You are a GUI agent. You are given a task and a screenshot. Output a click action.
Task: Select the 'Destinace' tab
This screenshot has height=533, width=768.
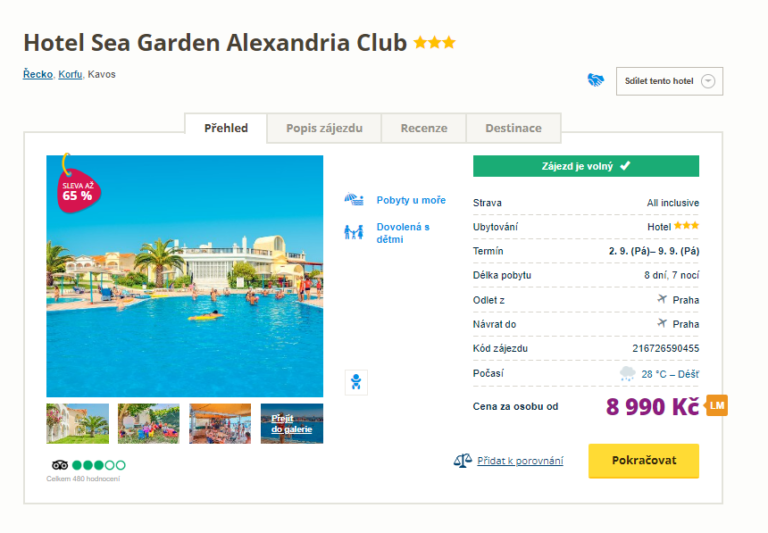(x=513, y=128)
